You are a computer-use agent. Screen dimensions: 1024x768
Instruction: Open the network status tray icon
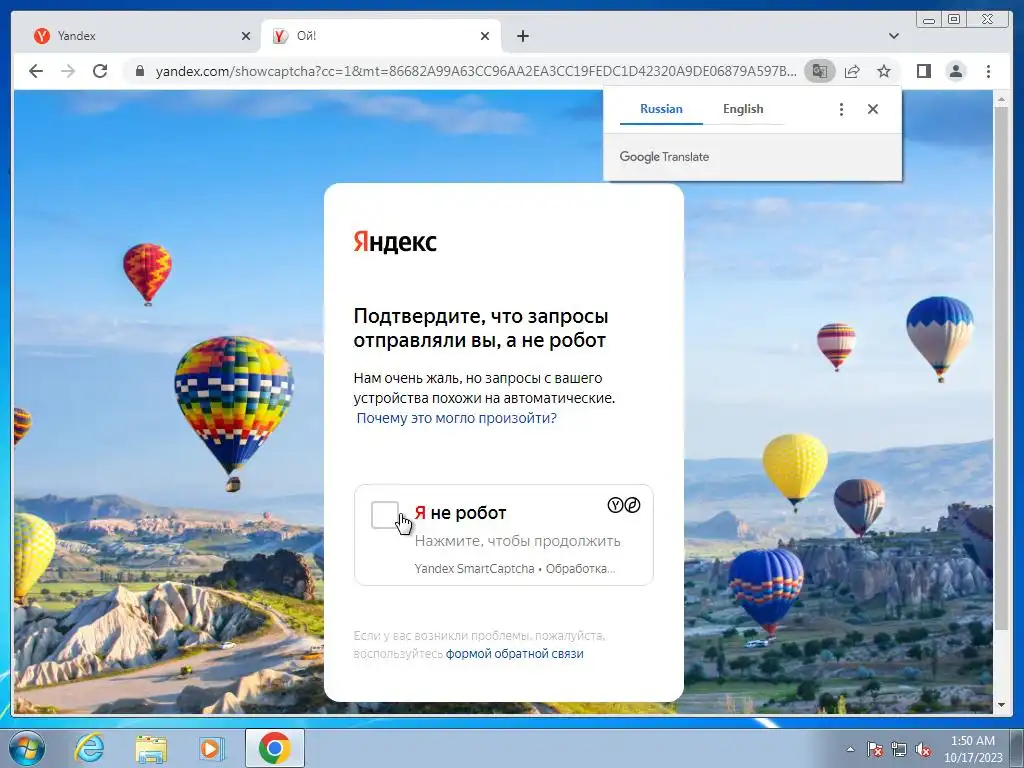click(x=899, y=749)
